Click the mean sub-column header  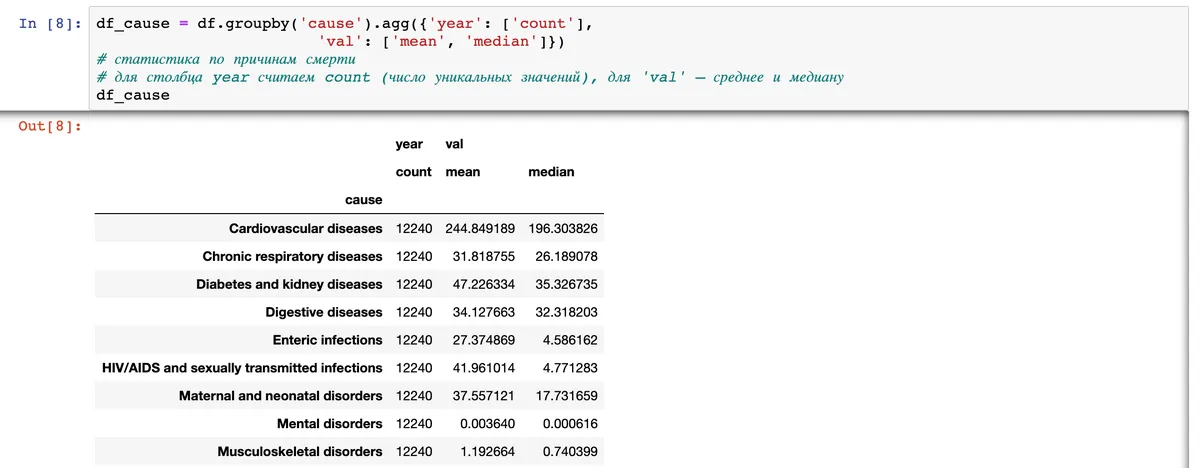463,172
